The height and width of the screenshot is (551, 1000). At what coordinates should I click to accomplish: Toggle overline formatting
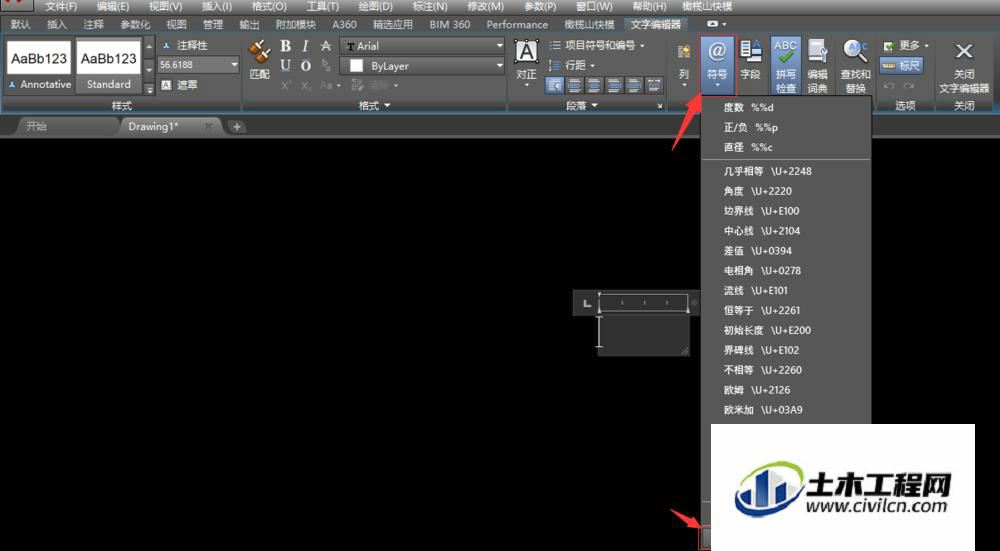(305, 65)
